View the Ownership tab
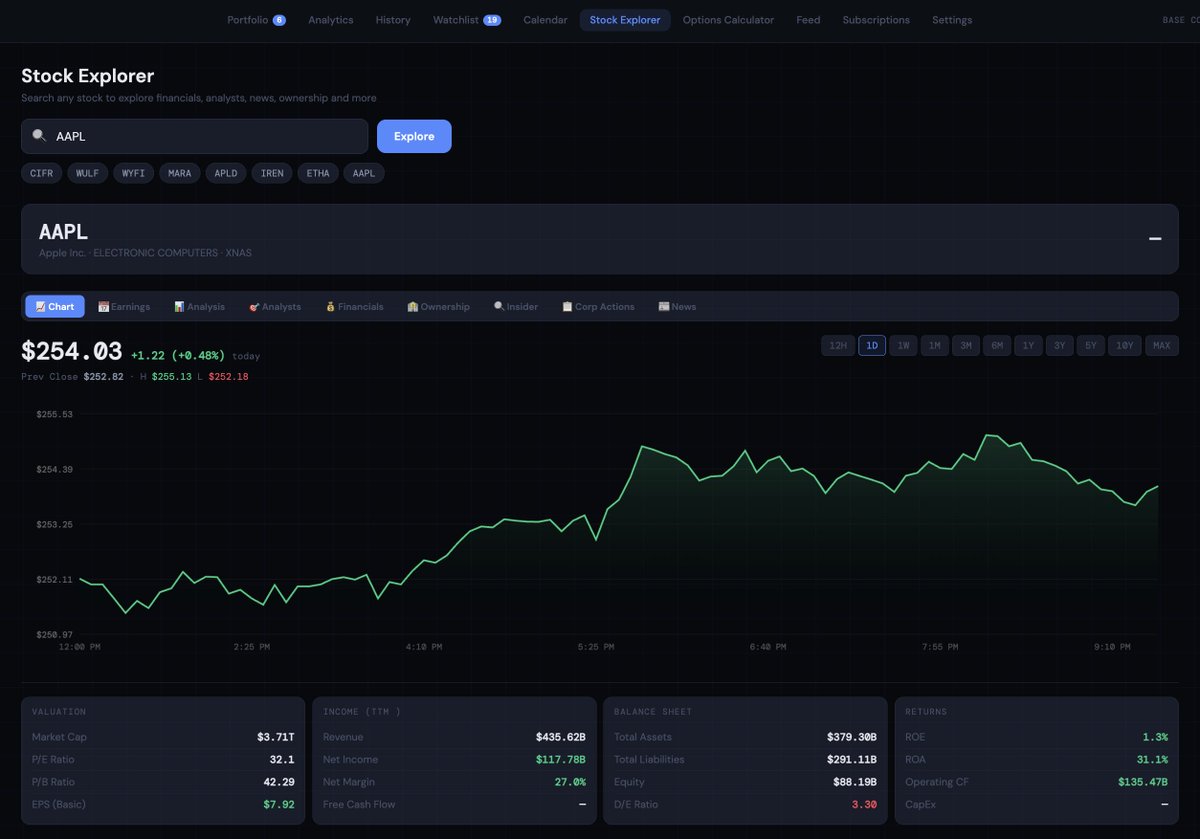Image resolution: width=1200 pixels, height=839 pixels. coord(438,307)
